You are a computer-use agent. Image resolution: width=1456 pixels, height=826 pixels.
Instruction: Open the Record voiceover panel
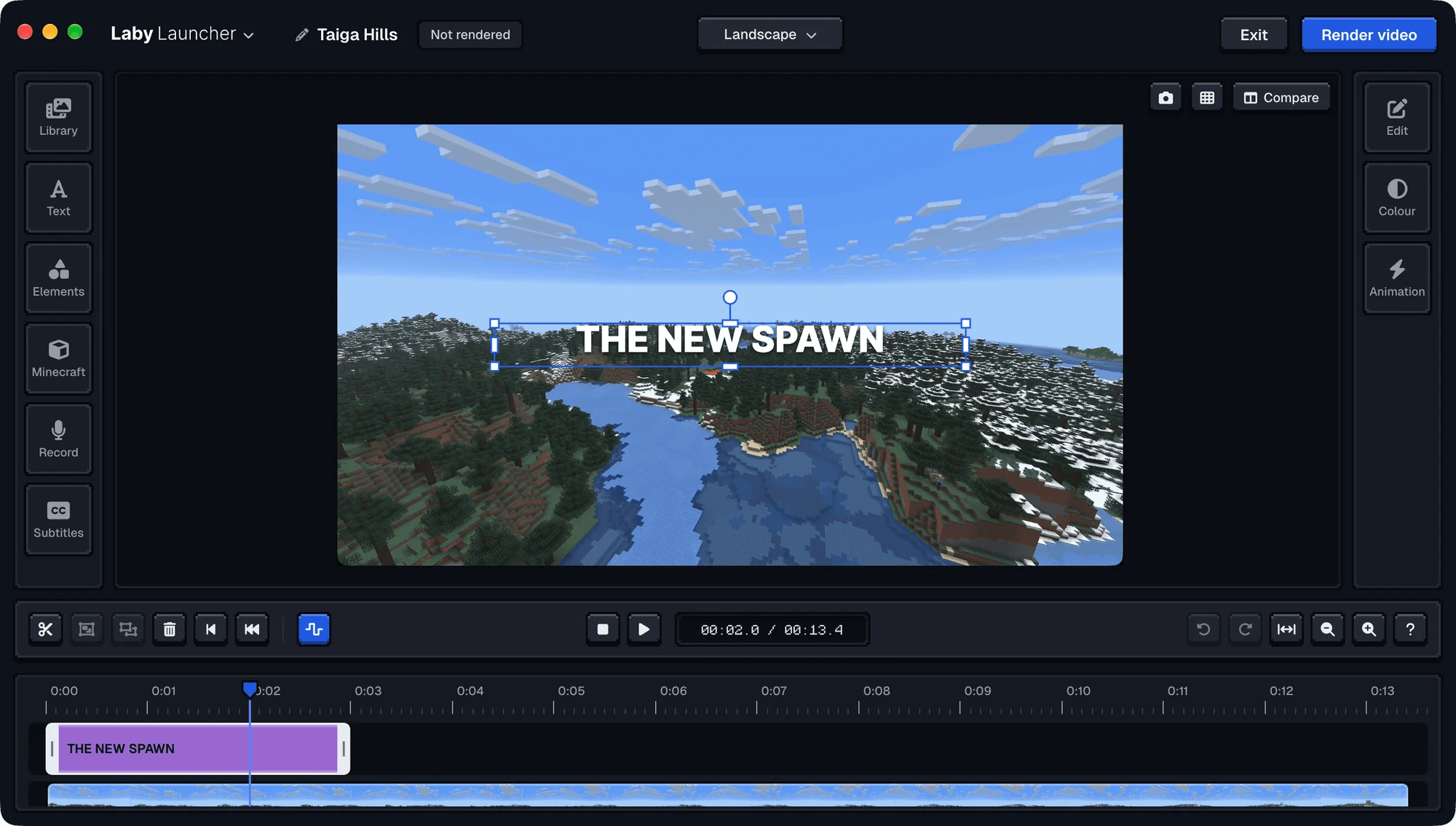(58, 439)
